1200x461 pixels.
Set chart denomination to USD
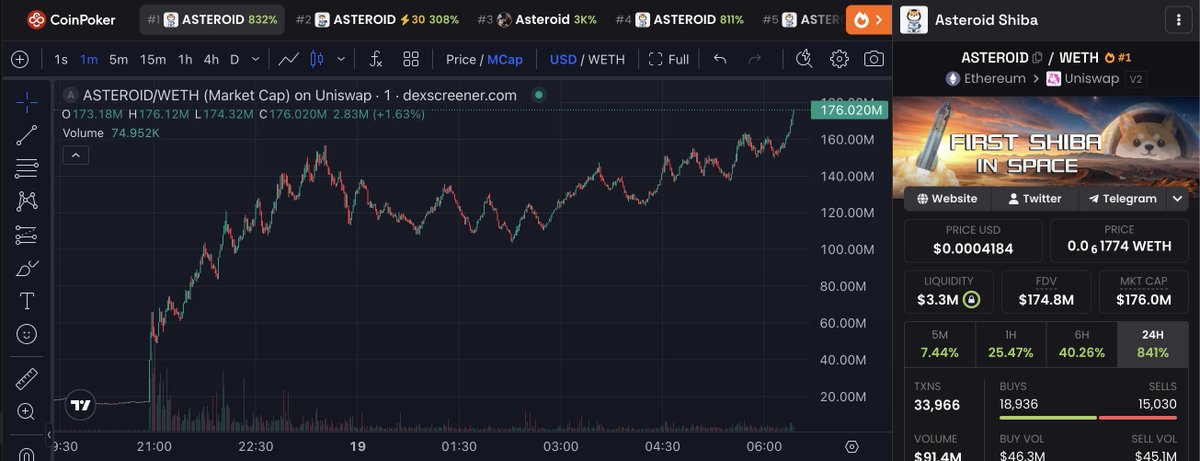click(x=563, y=59)
